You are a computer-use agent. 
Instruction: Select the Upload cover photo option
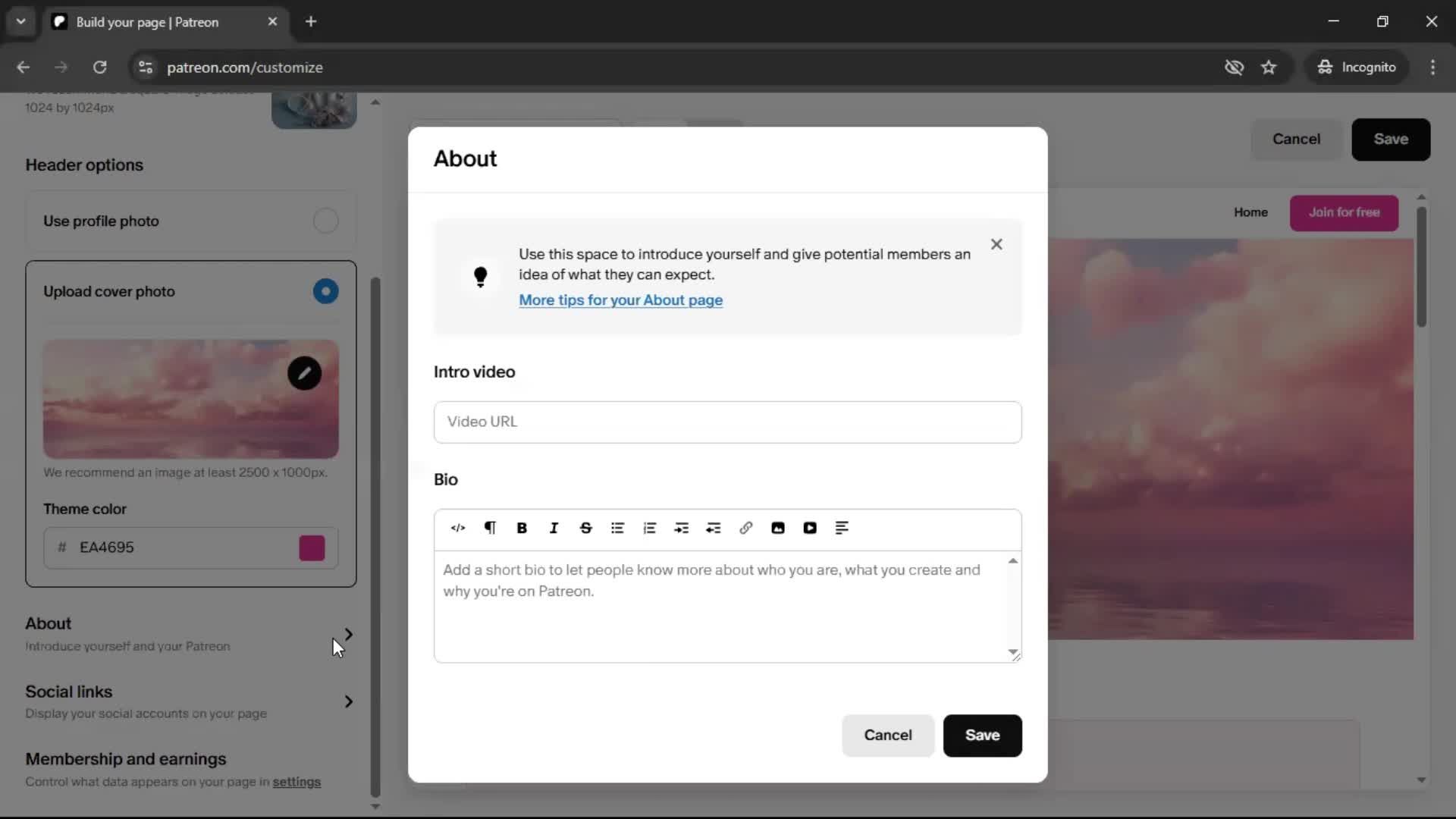[325, 291]
